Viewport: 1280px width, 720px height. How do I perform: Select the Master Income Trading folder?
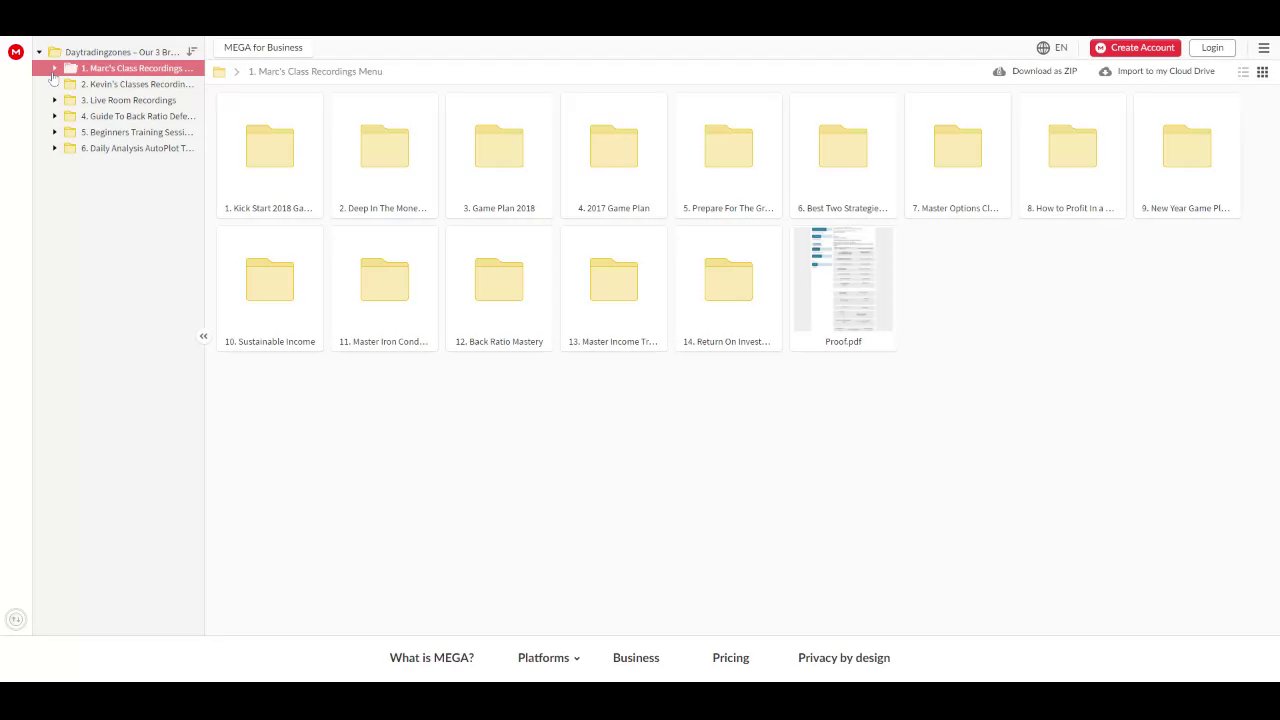click(614, 288)
